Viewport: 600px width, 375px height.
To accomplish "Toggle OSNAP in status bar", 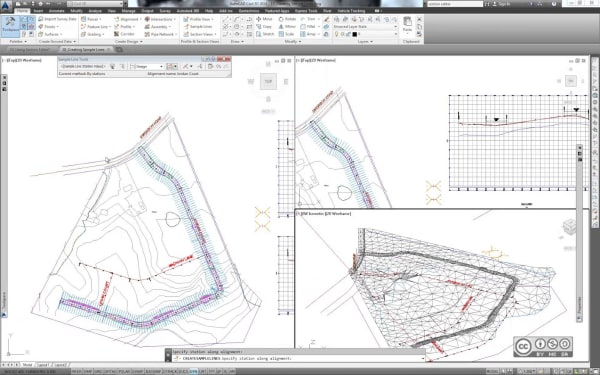I will coord(137,372).
